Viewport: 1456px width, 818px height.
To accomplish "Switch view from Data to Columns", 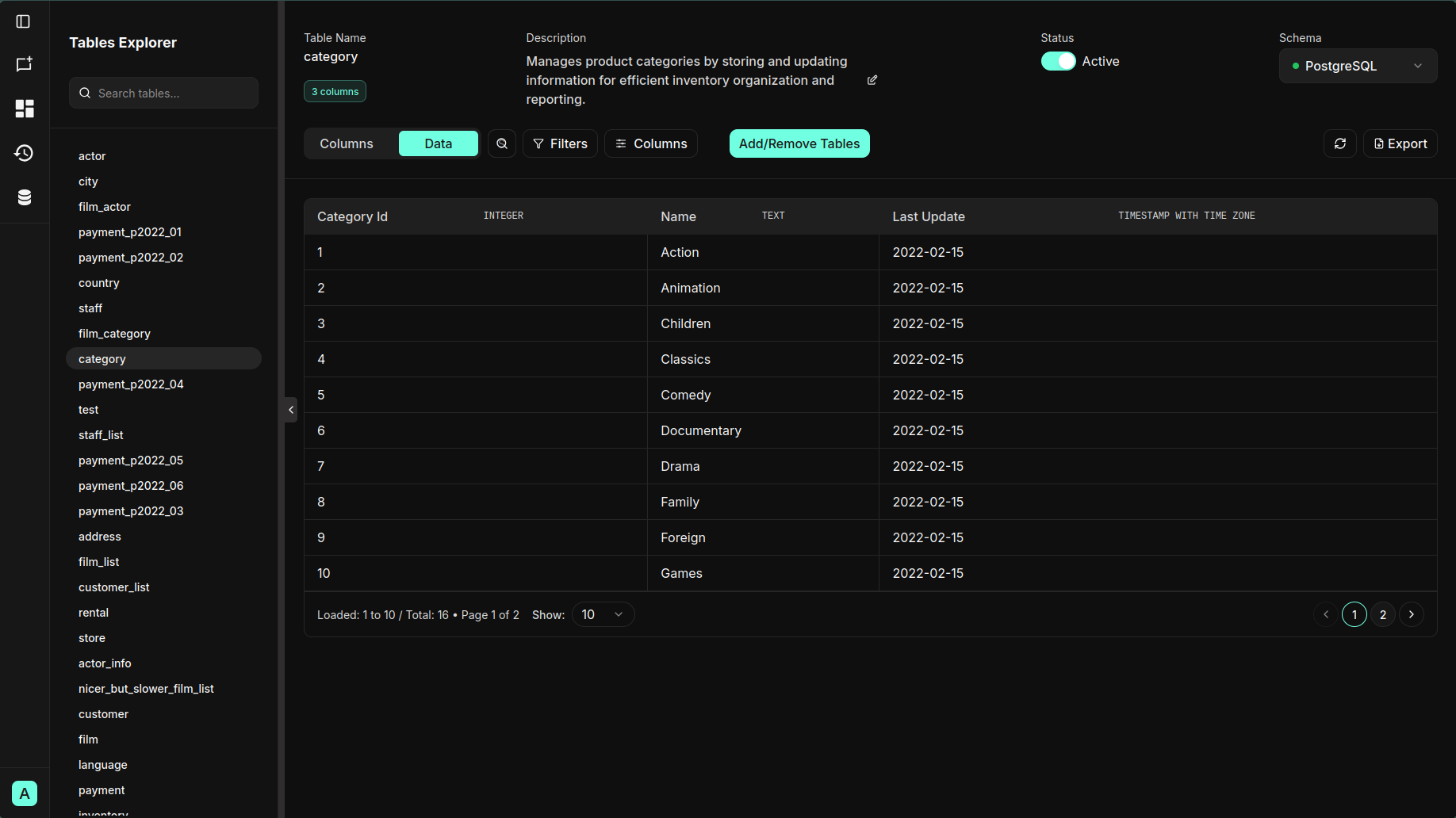I will [347, 143].
